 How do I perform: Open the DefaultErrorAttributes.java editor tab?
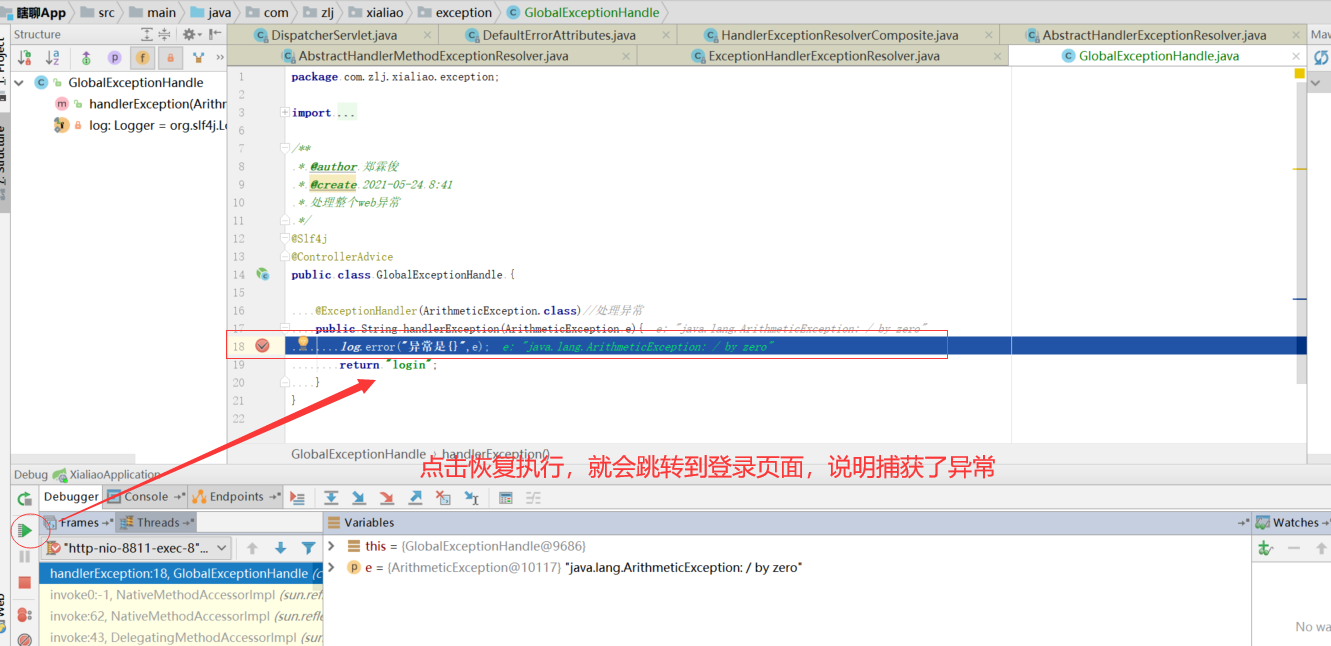coord(558,35)
